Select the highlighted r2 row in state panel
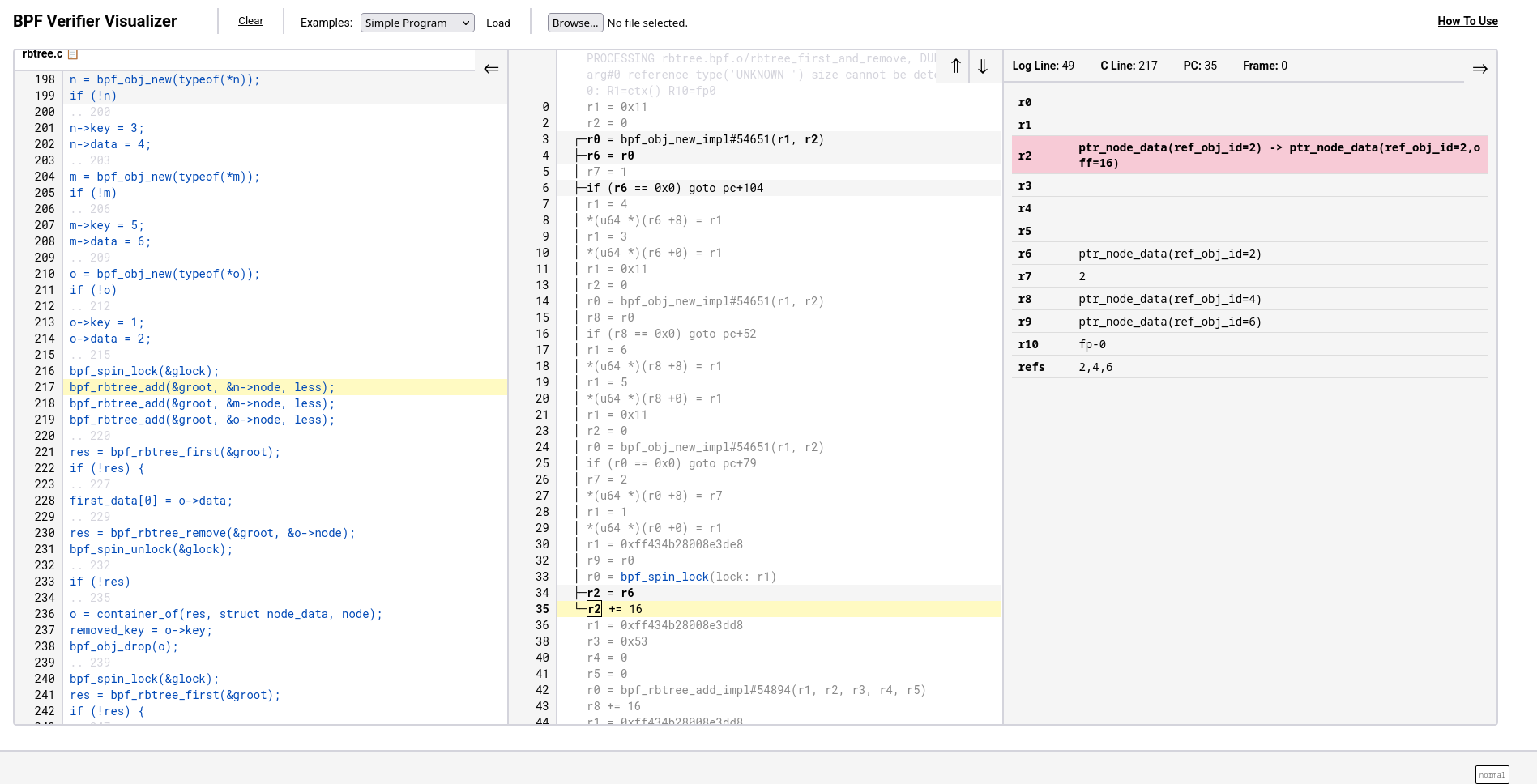The height and width of the screenshot is (784, 1537). [x=1249, y=155]
